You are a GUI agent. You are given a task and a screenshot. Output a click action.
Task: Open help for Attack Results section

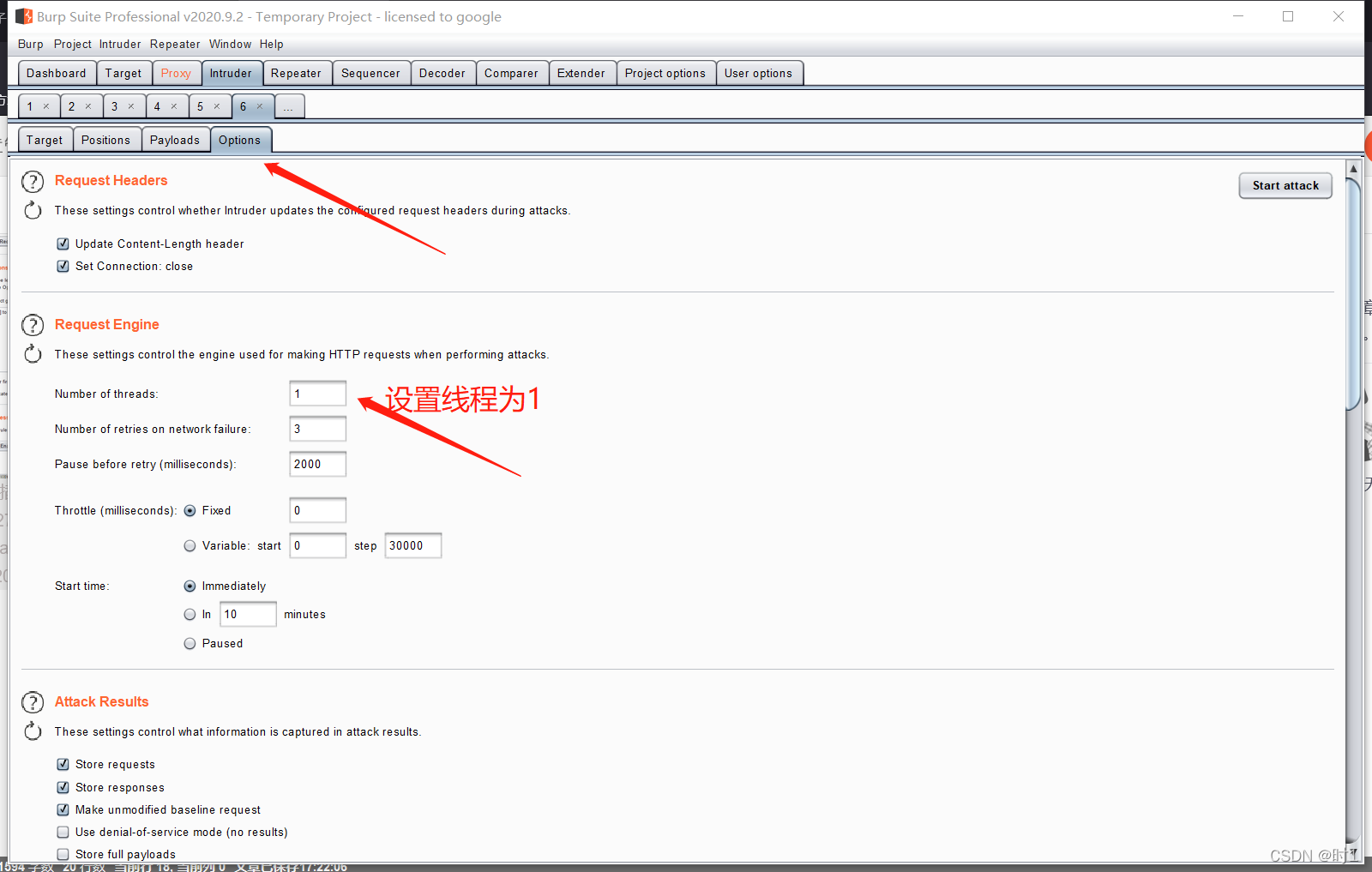click(33, 703)
